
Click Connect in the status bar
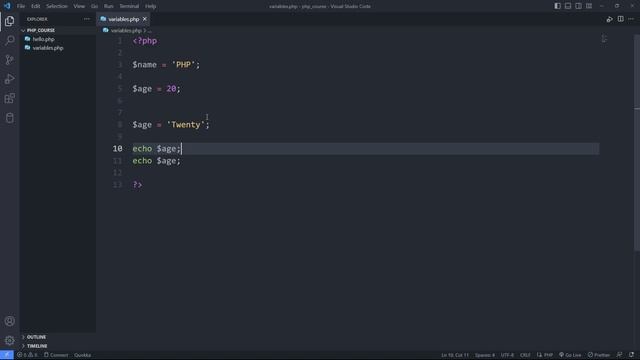coord(56,355)
